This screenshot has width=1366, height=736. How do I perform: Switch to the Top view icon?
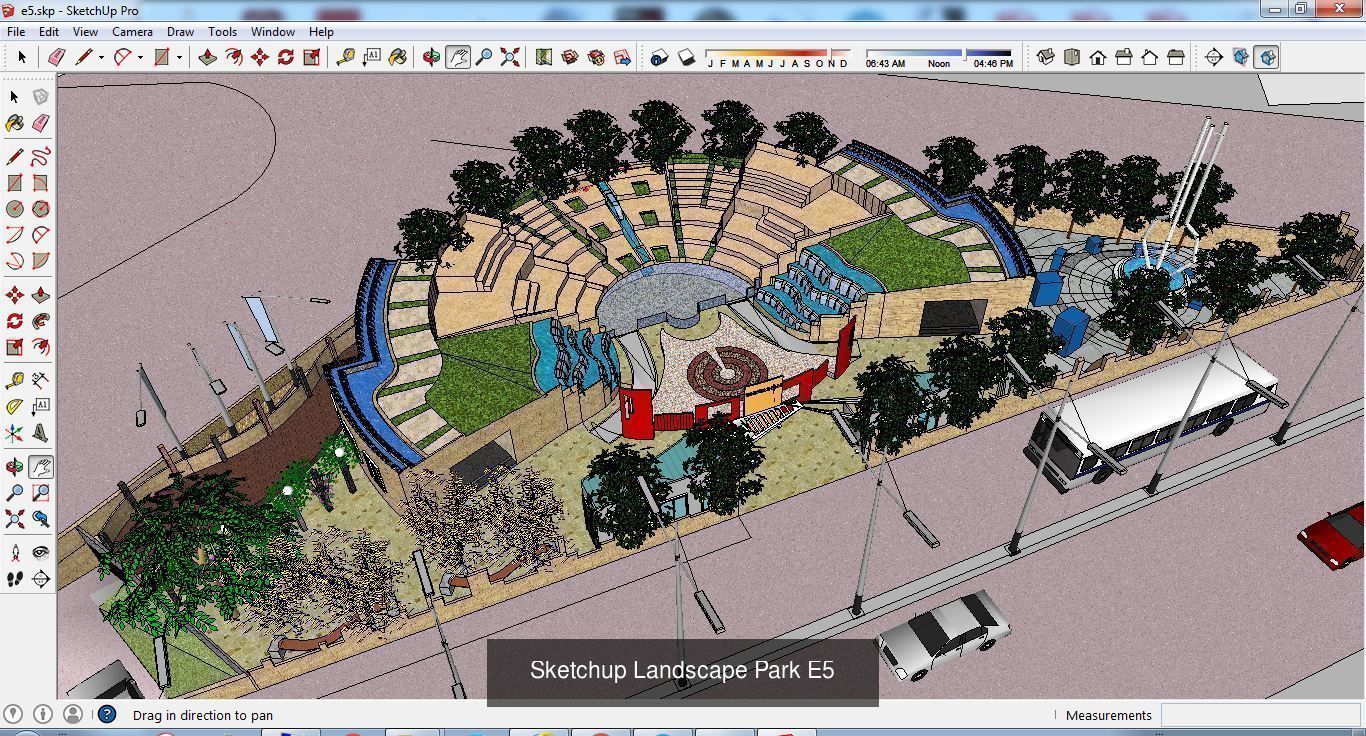(x=1072, y=57)
